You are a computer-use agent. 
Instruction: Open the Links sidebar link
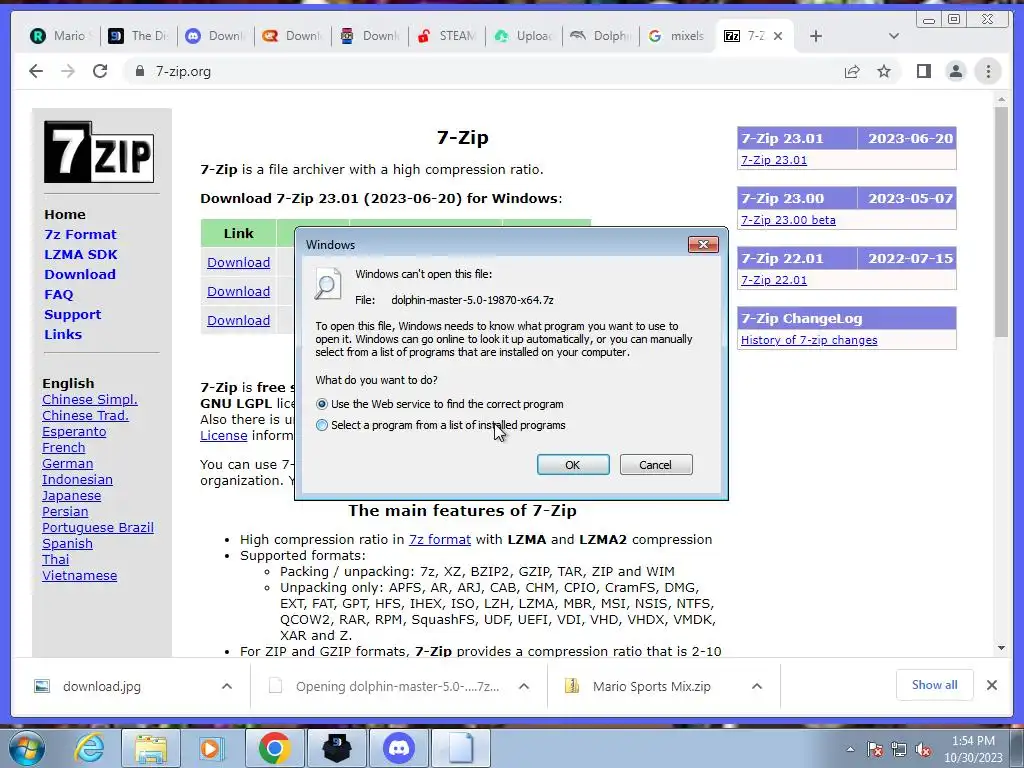click(x=63, y=334)
